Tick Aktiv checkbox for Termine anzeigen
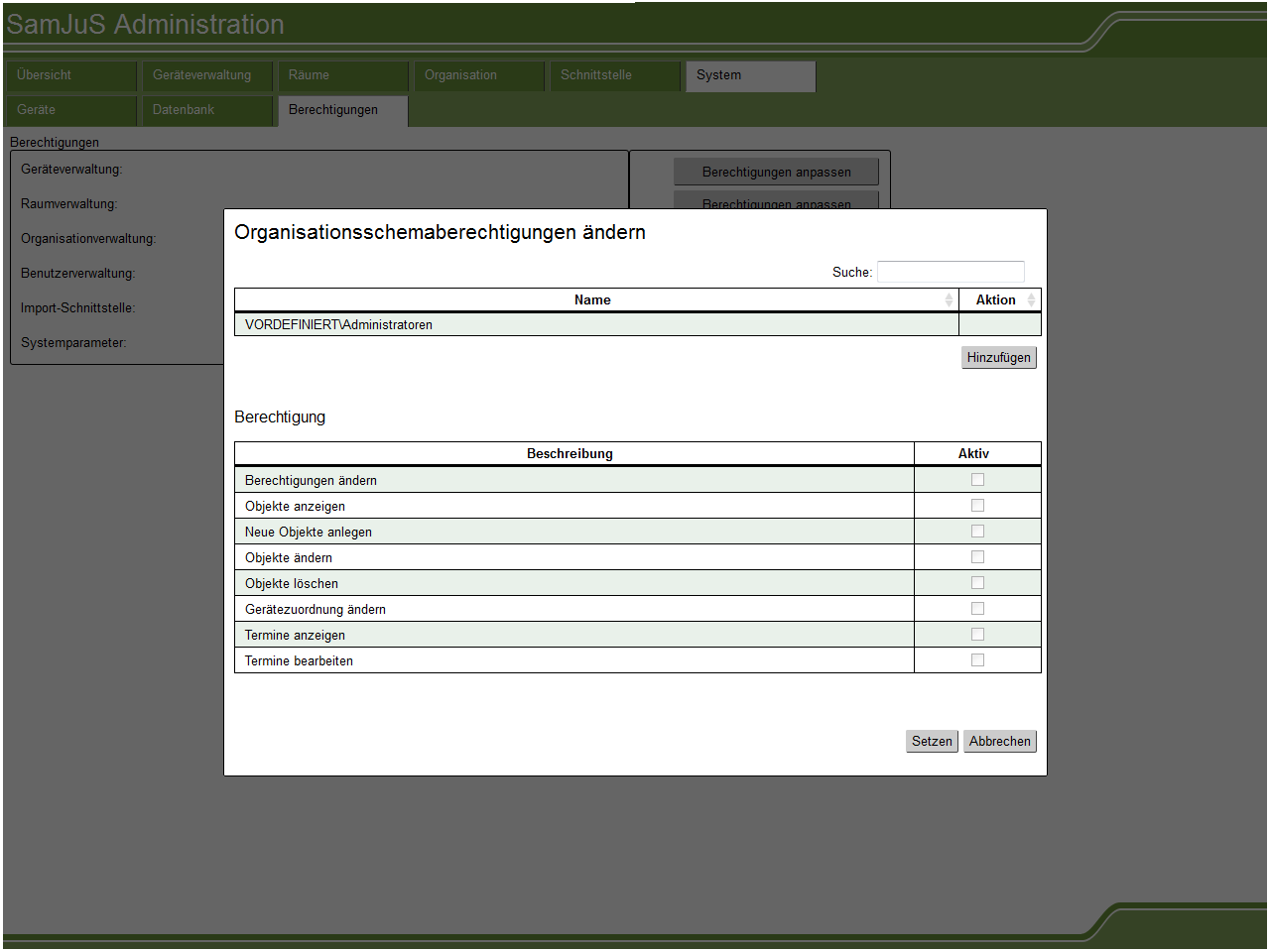 tap(977, 635)
